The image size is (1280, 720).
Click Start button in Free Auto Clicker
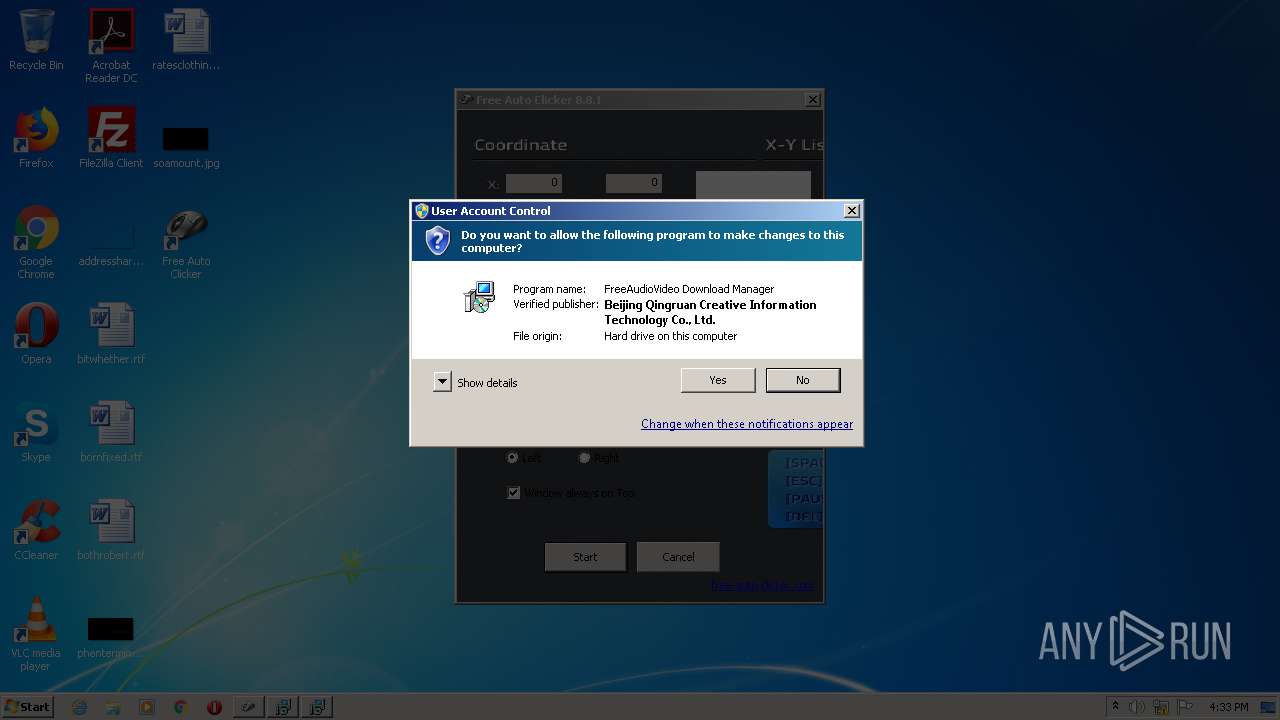585,557
